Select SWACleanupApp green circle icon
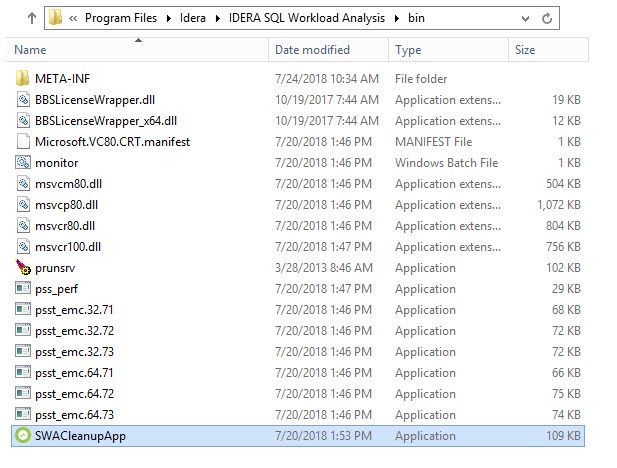The width and height of the screenshot is (617, 468). click(x=23, y=435)
